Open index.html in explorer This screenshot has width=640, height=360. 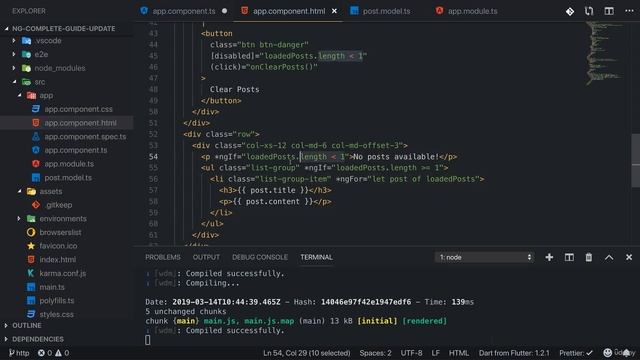click(x=58, y=260)
